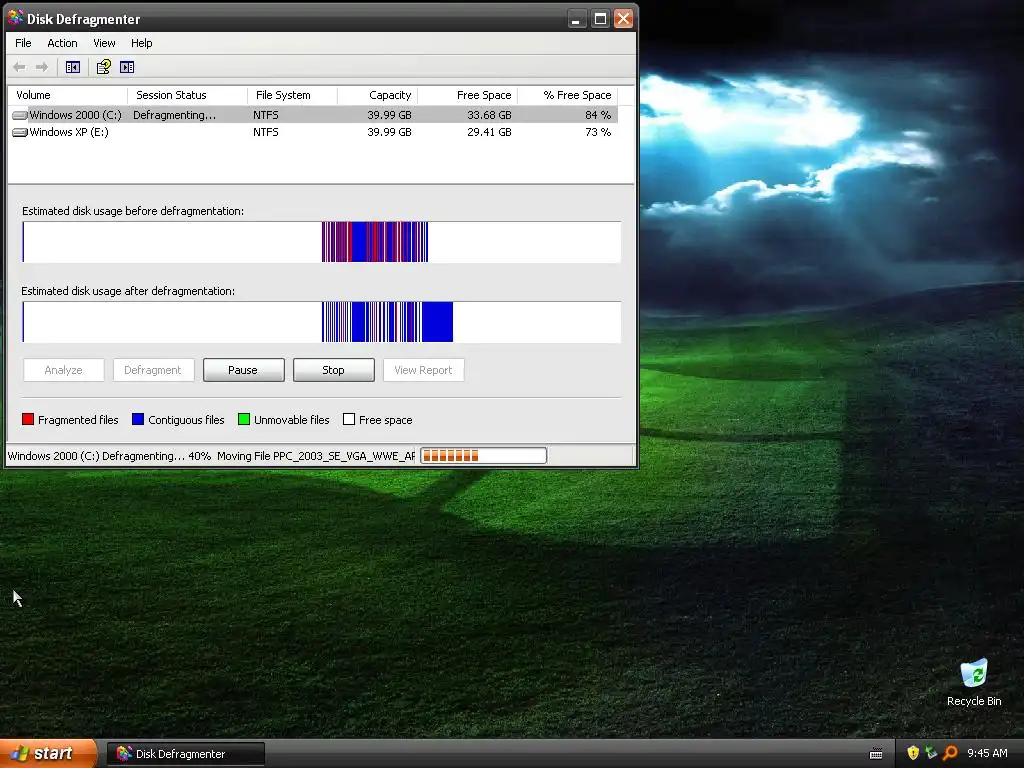The image size is (1024, 768).
Task: Click the 'Estimated disk usage before defragmentation' label
Action: pos(133,211)
